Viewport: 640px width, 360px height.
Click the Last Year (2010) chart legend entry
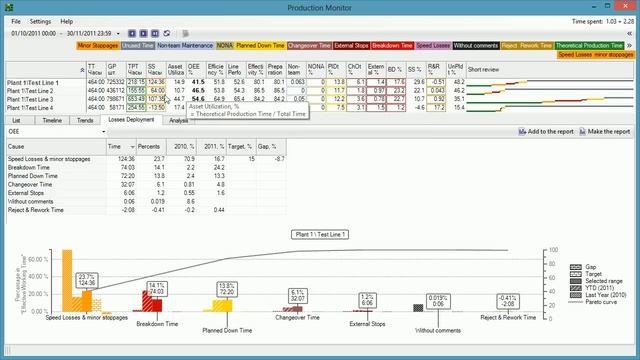[598, 295]
